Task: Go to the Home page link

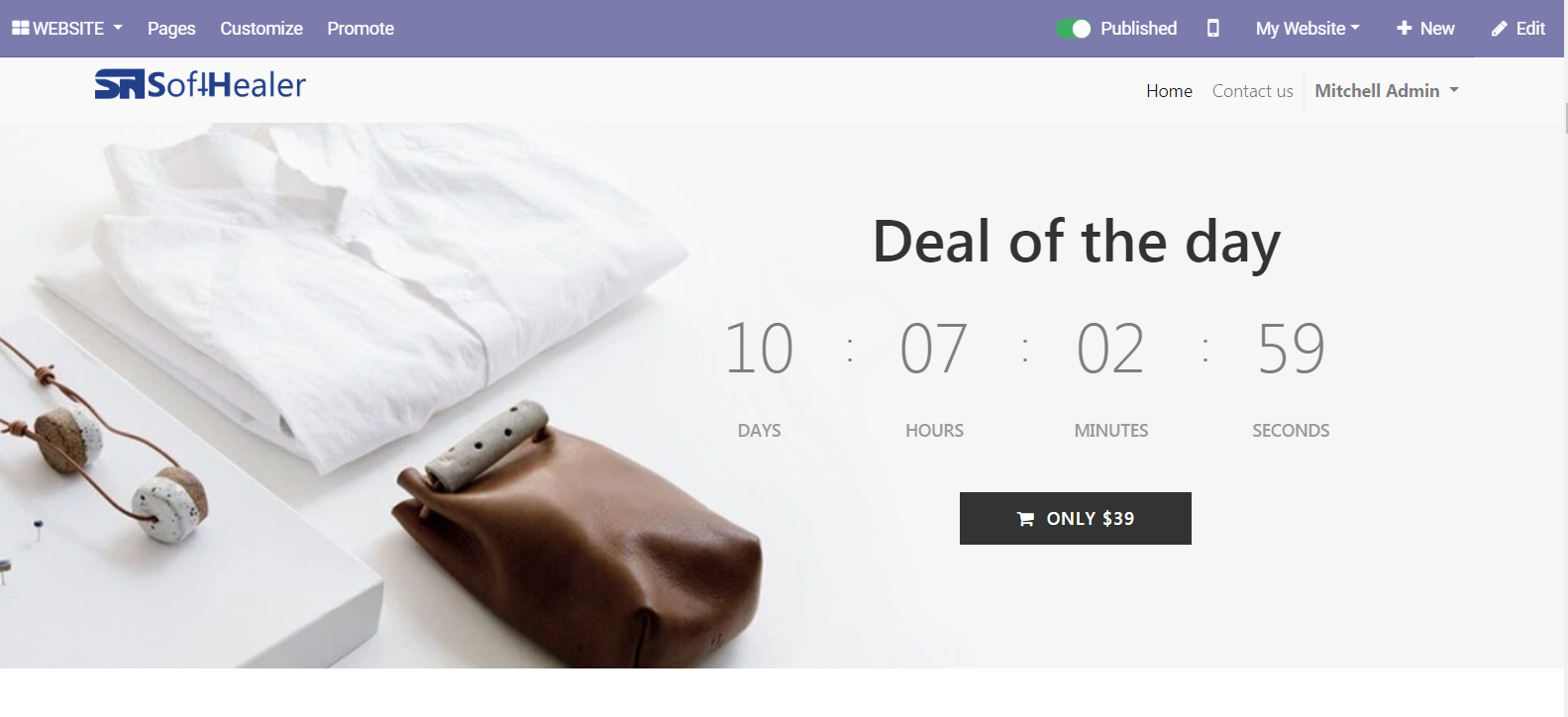Action: [1169, 90]
